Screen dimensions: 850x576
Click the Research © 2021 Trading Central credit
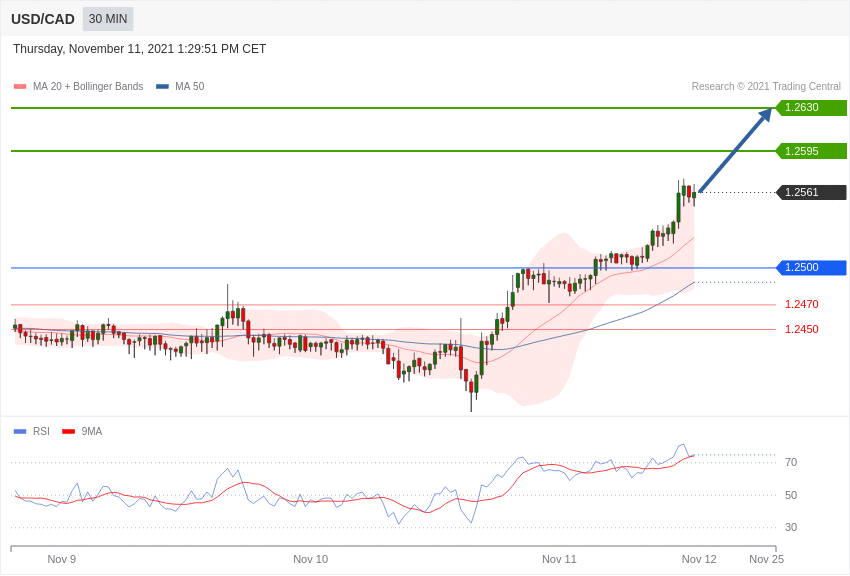[x=766, y=87]
